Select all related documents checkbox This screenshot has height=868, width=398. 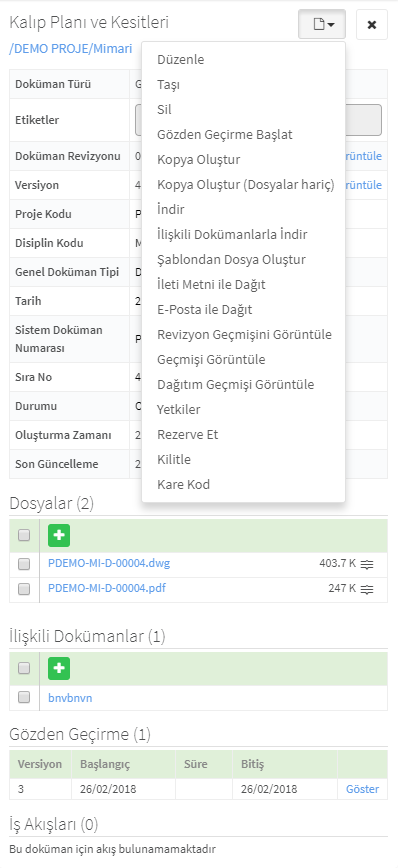(x=24, y=668)
